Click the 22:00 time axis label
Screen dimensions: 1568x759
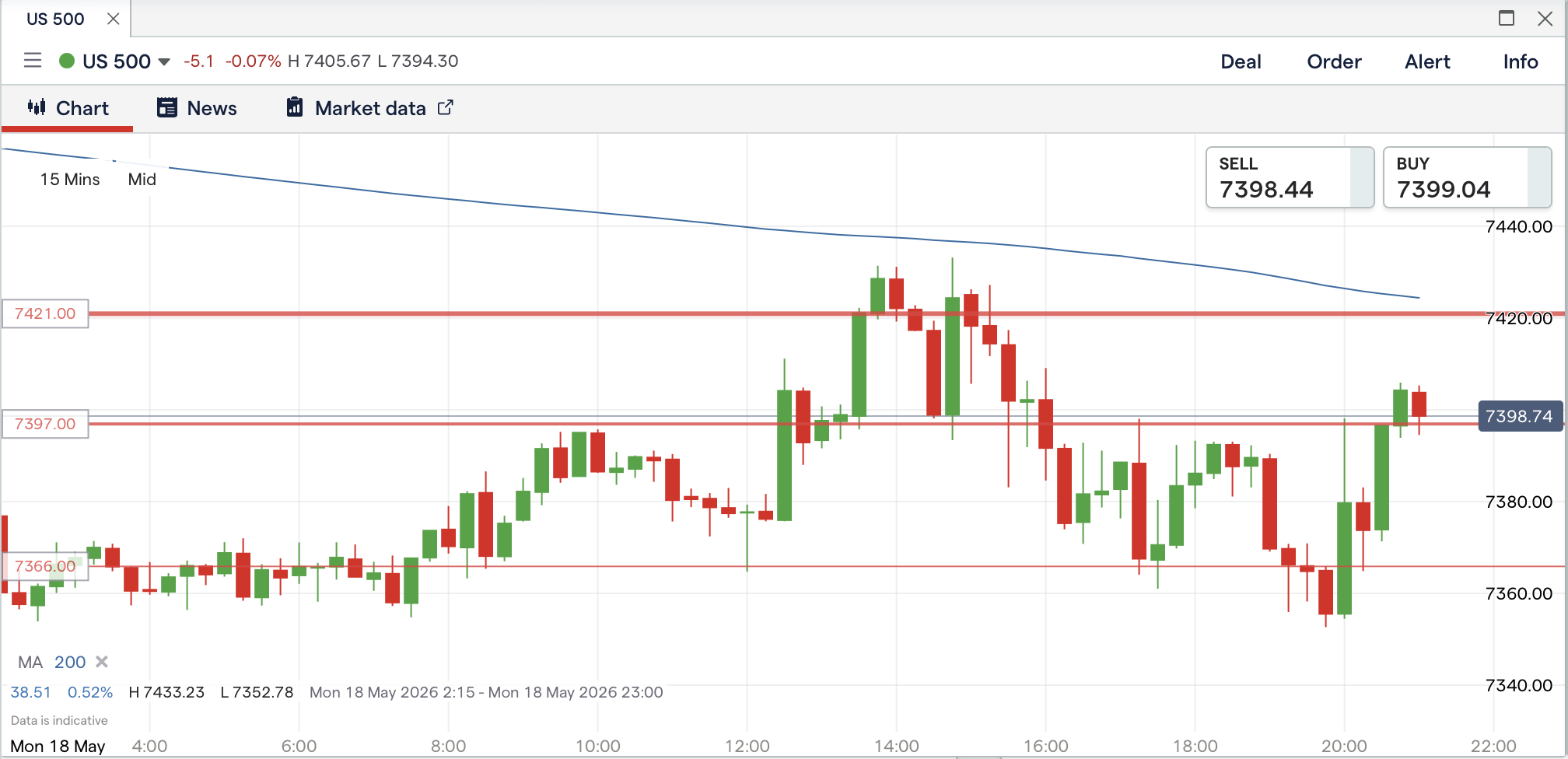(1493, 747)
